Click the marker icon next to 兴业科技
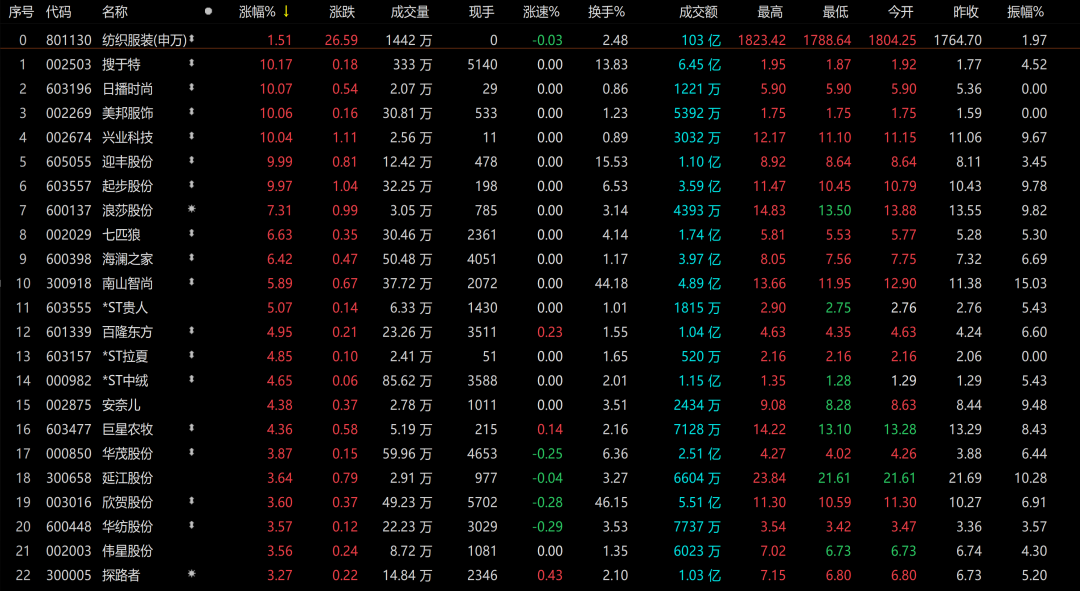Image resolution: width=1080 pixels, height=591 pixels. [191, 136]
